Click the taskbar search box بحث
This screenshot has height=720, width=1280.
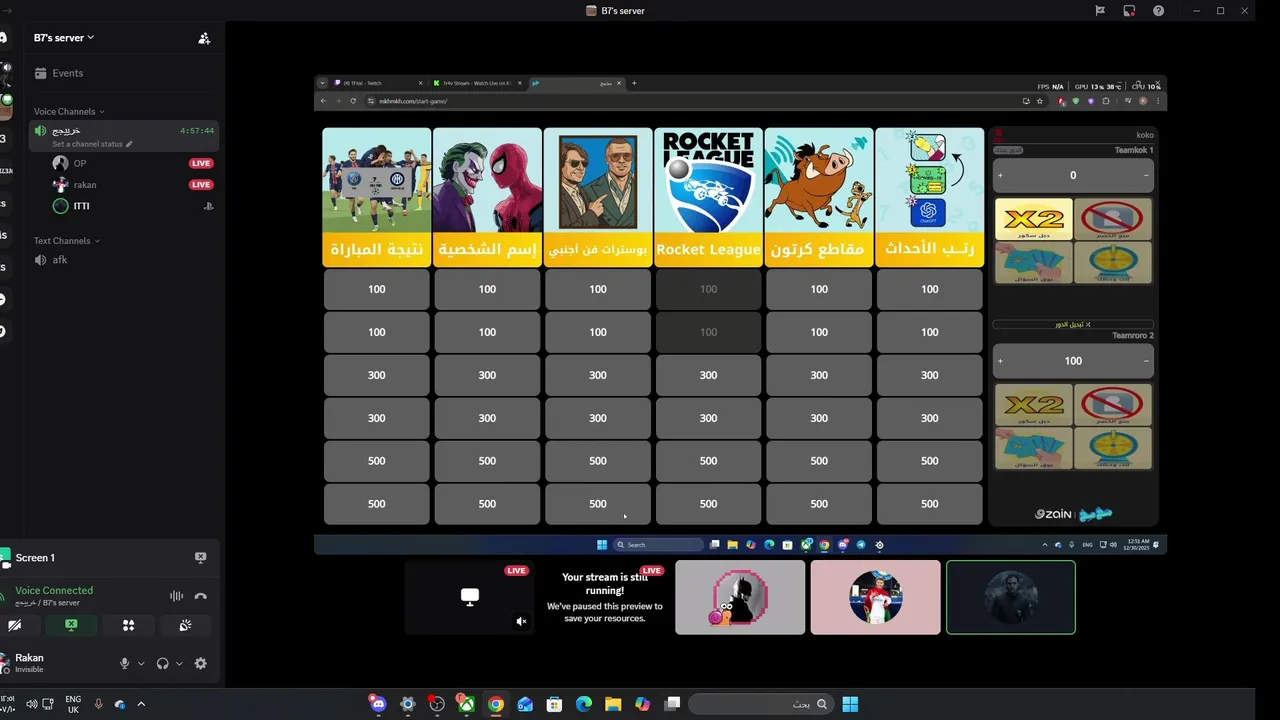(x=761, y=704)
